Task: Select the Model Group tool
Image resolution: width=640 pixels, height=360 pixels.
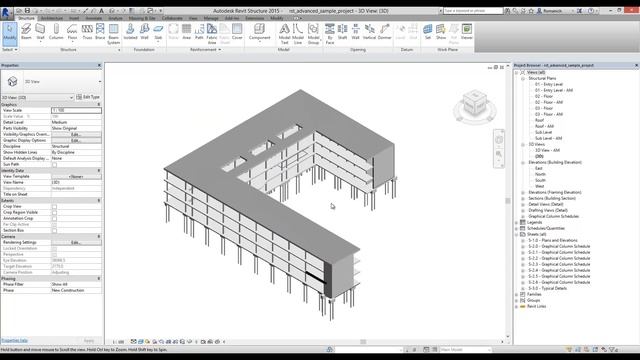Action: click(313, 33)
